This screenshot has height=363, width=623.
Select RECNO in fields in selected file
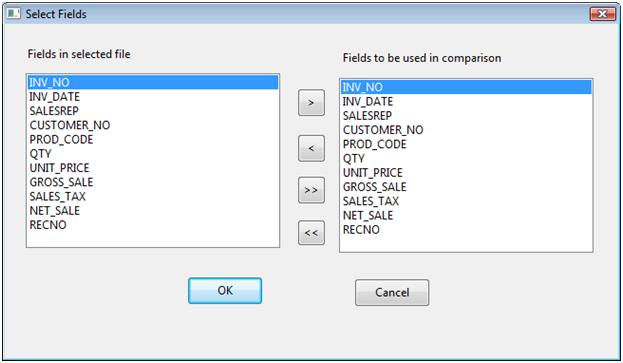(153, 225)
